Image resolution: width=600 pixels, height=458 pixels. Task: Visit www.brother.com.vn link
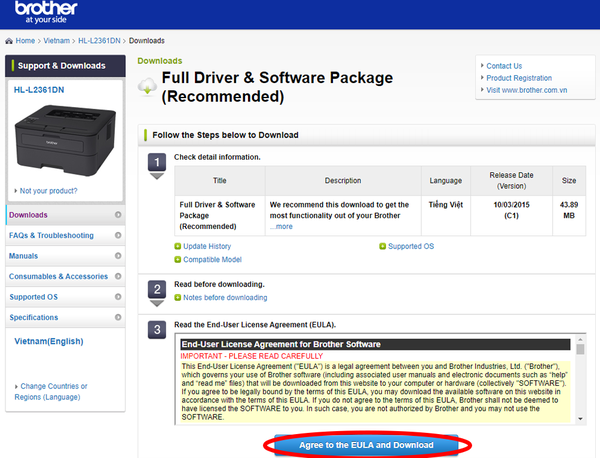527,90
